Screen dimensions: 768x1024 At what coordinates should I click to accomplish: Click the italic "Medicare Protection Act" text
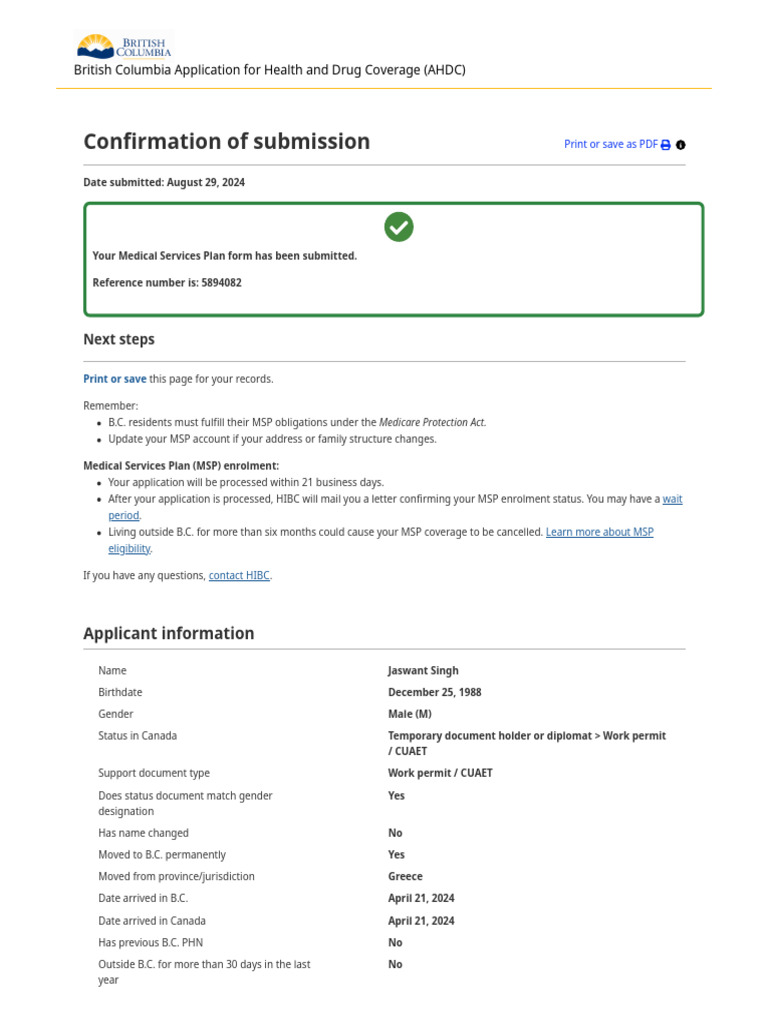pyautogui.click(x=432, y=422)
